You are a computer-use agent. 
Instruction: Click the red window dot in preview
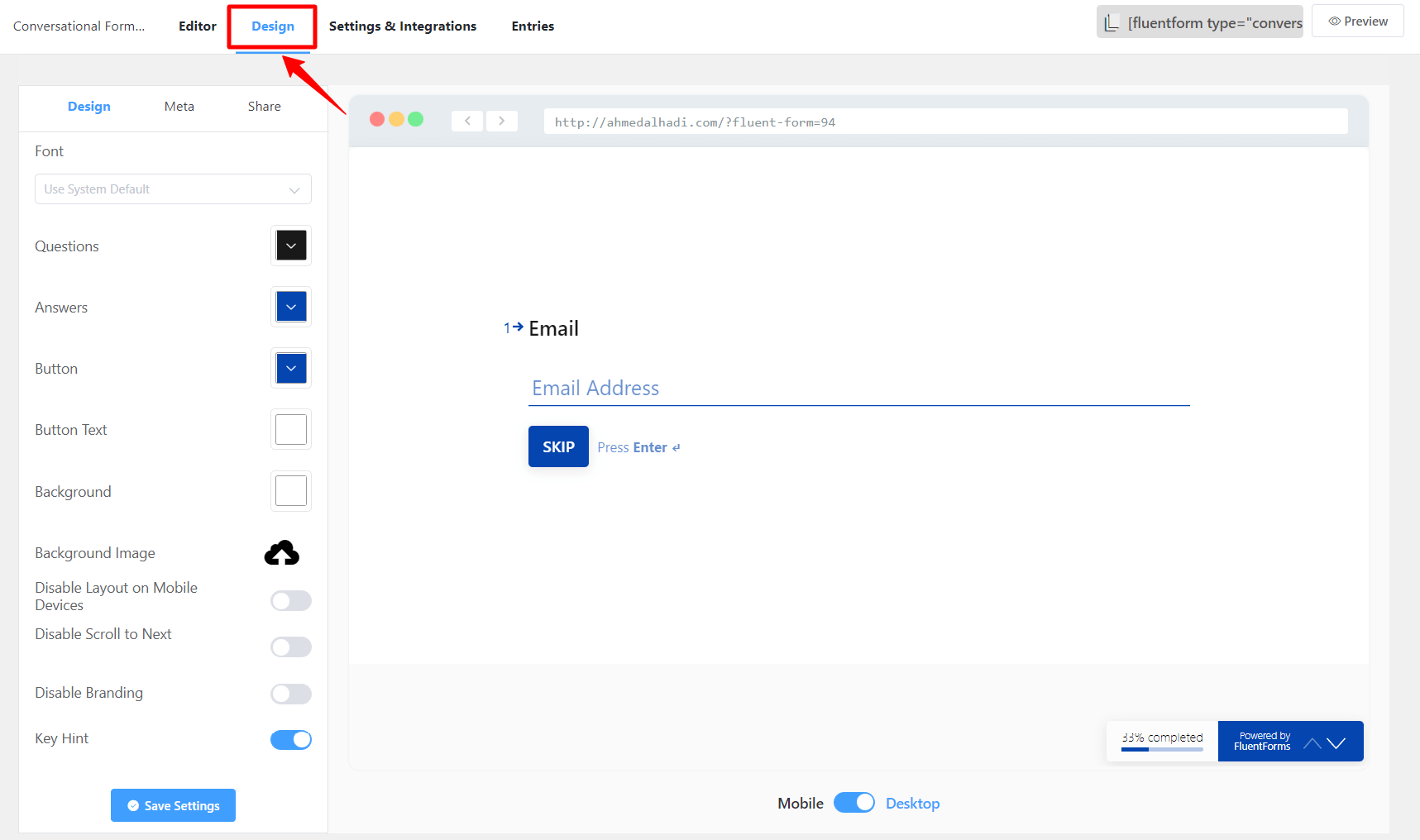point(377,119)
